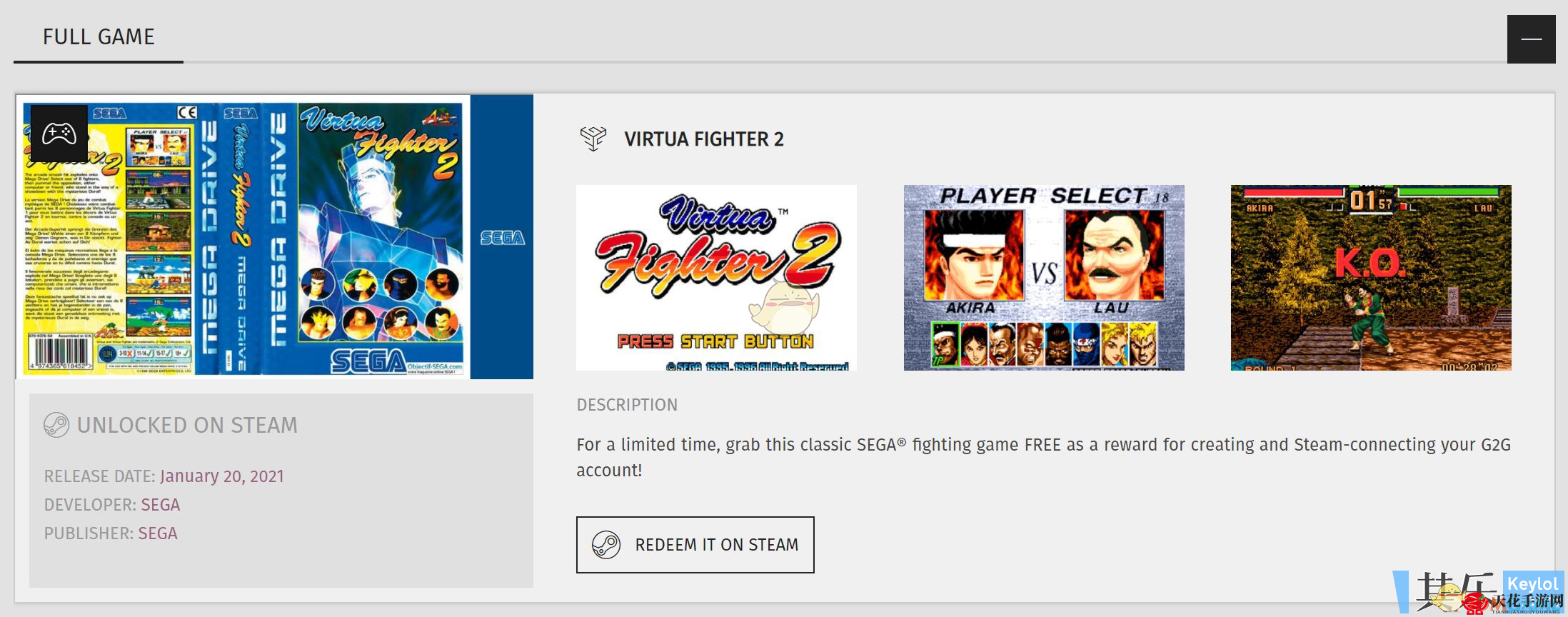Click the box icon beside Virtua Fighter 2 title
1568x617 pixels.
click(x=593, y=138)
